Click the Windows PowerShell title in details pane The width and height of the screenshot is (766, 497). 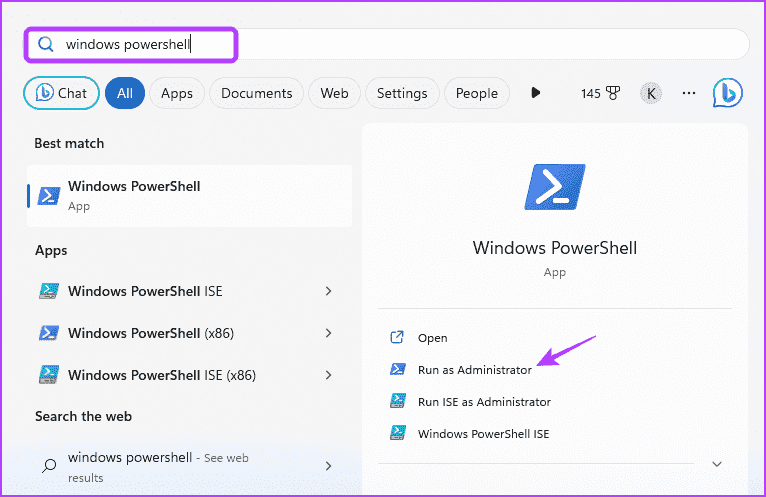[x=555, y=248]
